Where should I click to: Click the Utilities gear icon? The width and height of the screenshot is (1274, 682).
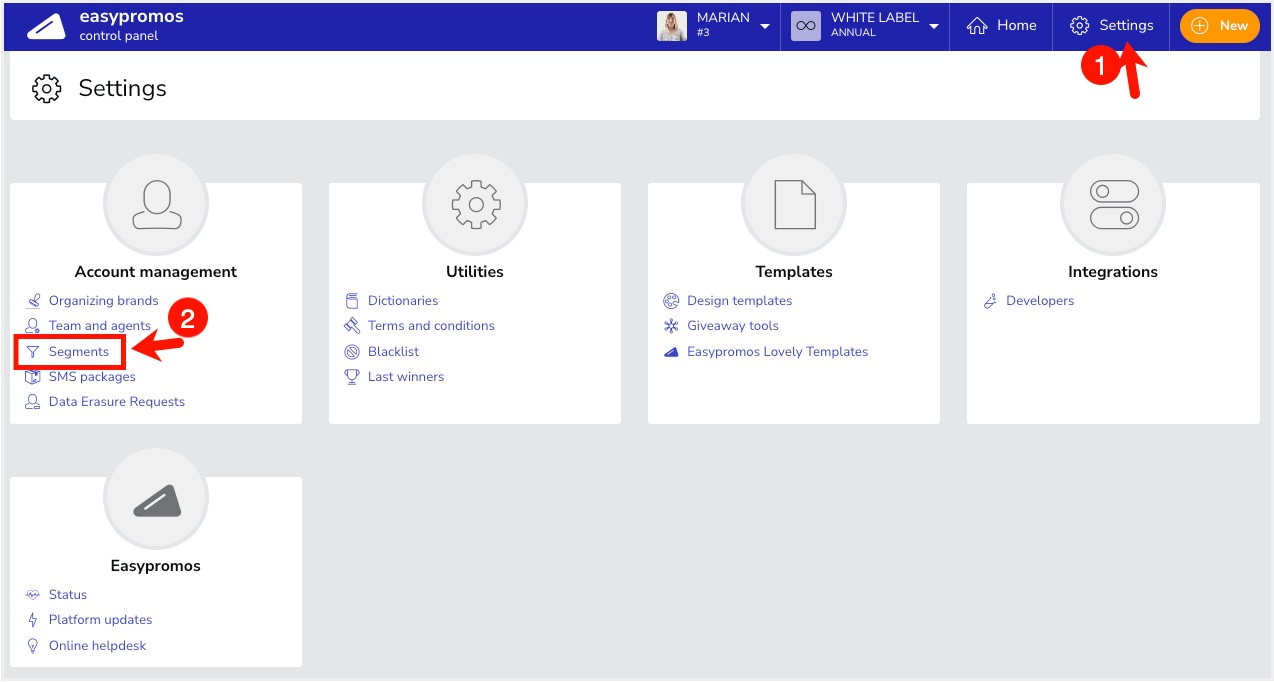click(475, 204)
